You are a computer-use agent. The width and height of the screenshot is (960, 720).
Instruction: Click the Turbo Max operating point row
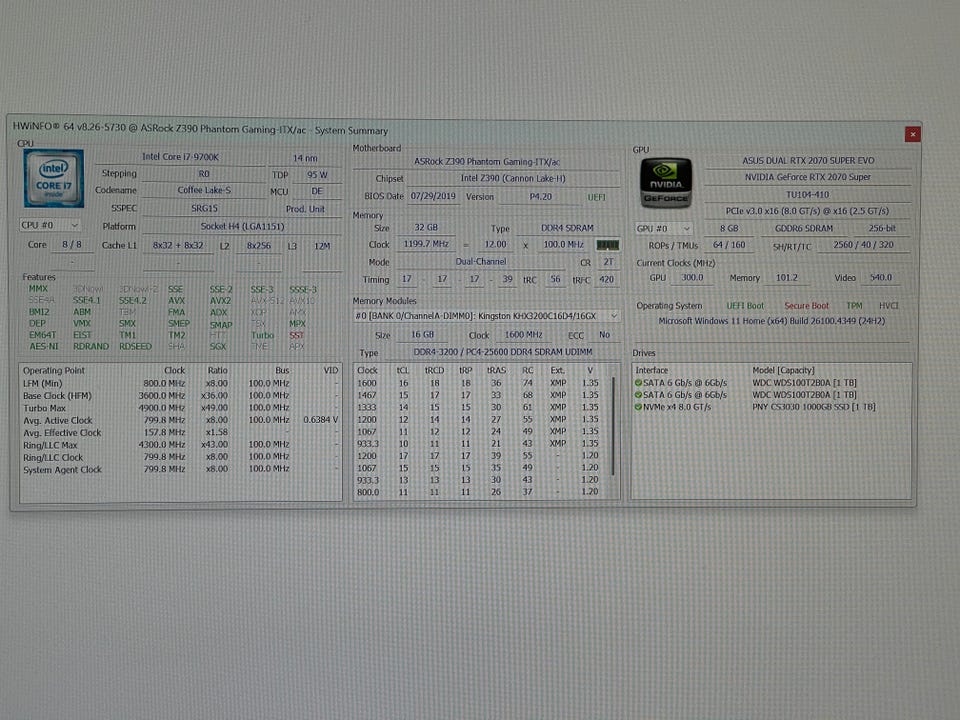click(x=180, y=408)
